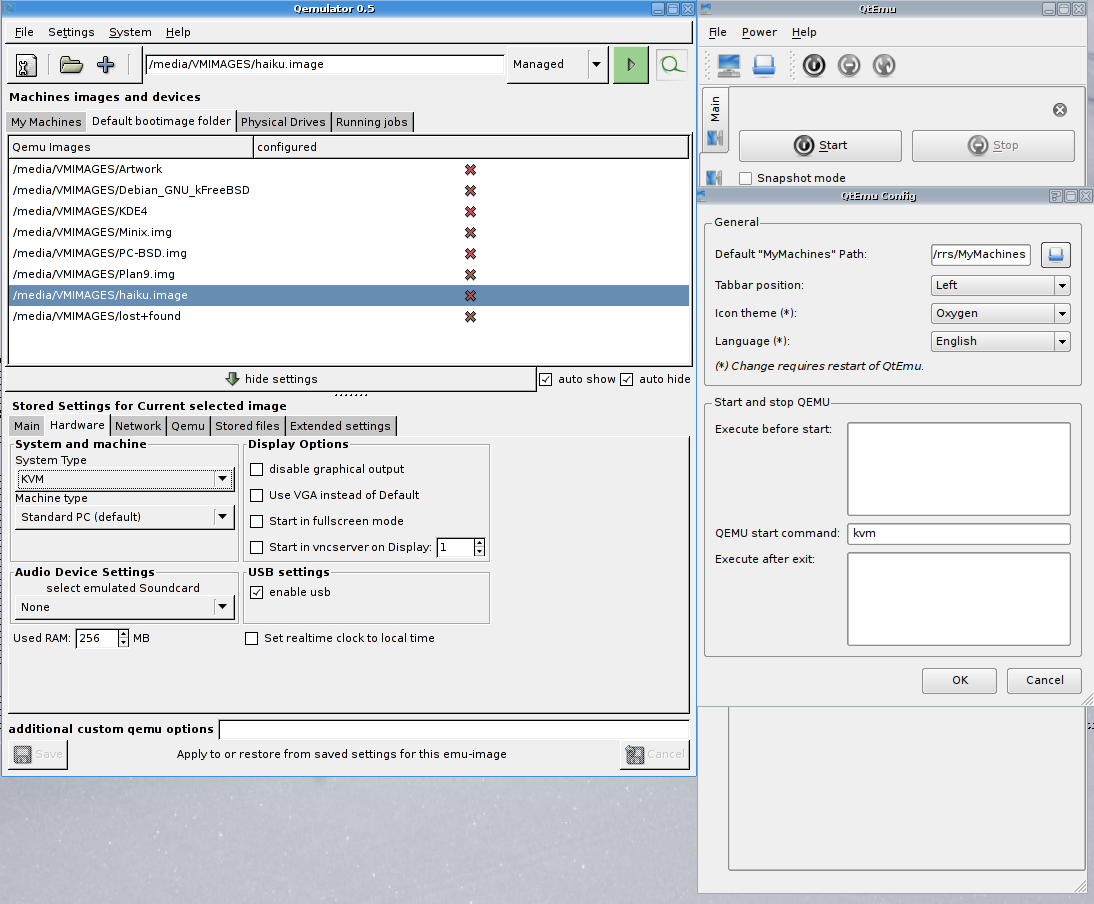1094x904 pixels.
Task: Switch to the Physical Drives tab
Action: click(x=283, y=122)
